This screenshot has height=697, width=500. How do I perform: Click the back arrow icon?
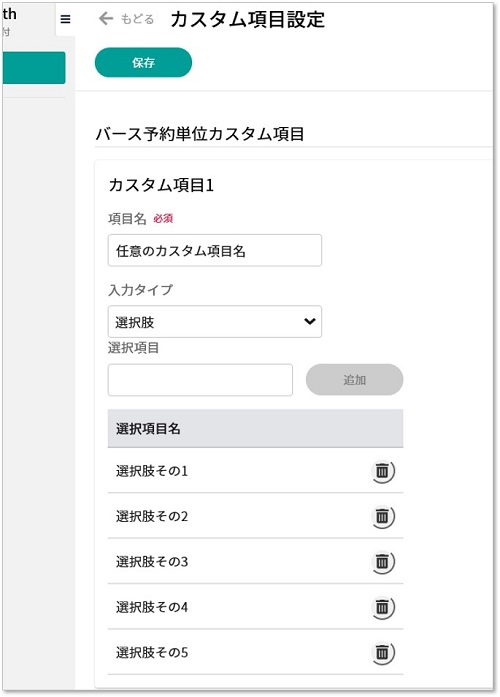pos(106,19)
